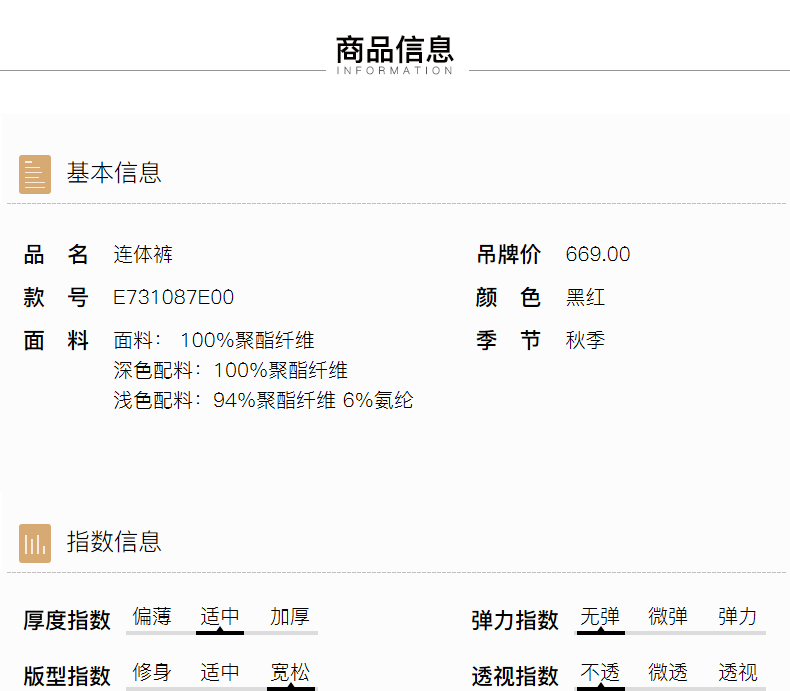
Task: Pick the 加厚 thickness option
Action: pos(290,617)
